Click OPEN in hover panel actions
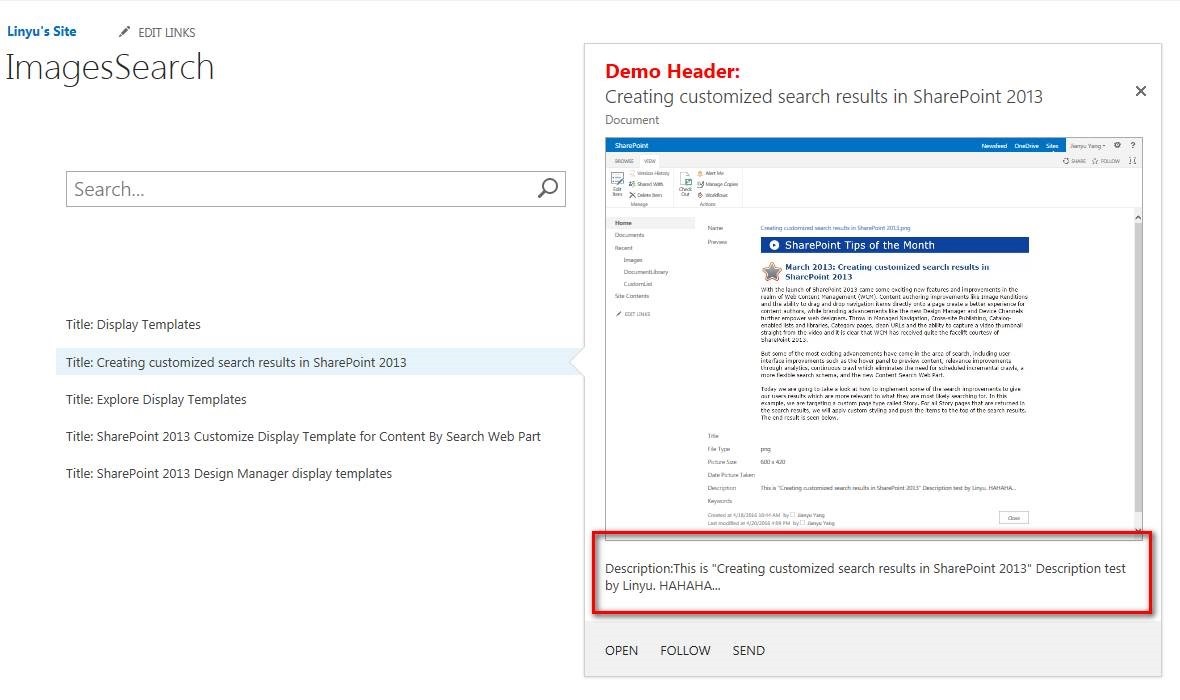The image size is (1180, 700). (x=622, y=650)
